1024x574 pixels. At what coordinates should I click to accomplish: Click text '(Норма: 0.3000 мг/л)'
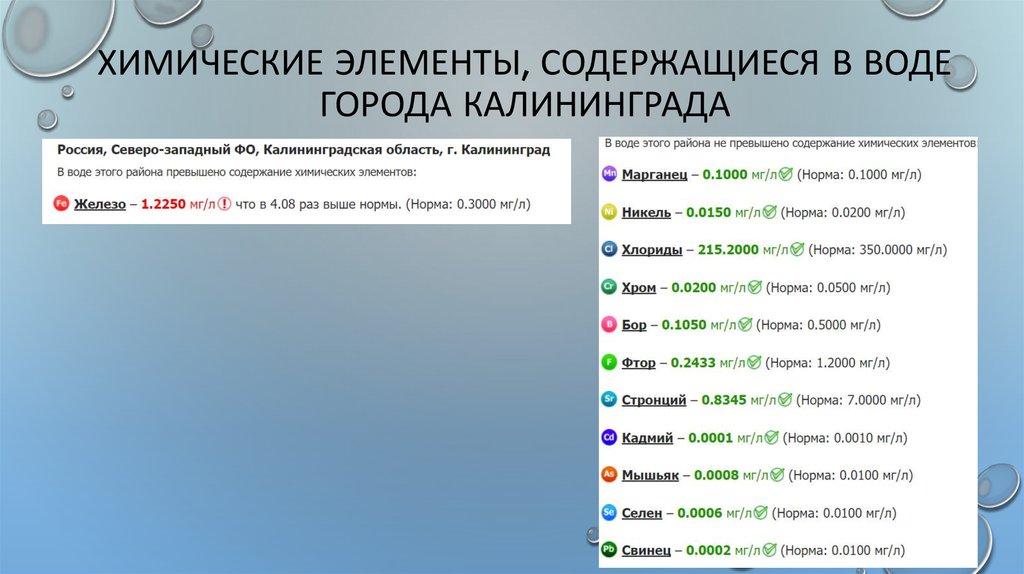click(x=468, y=204)
